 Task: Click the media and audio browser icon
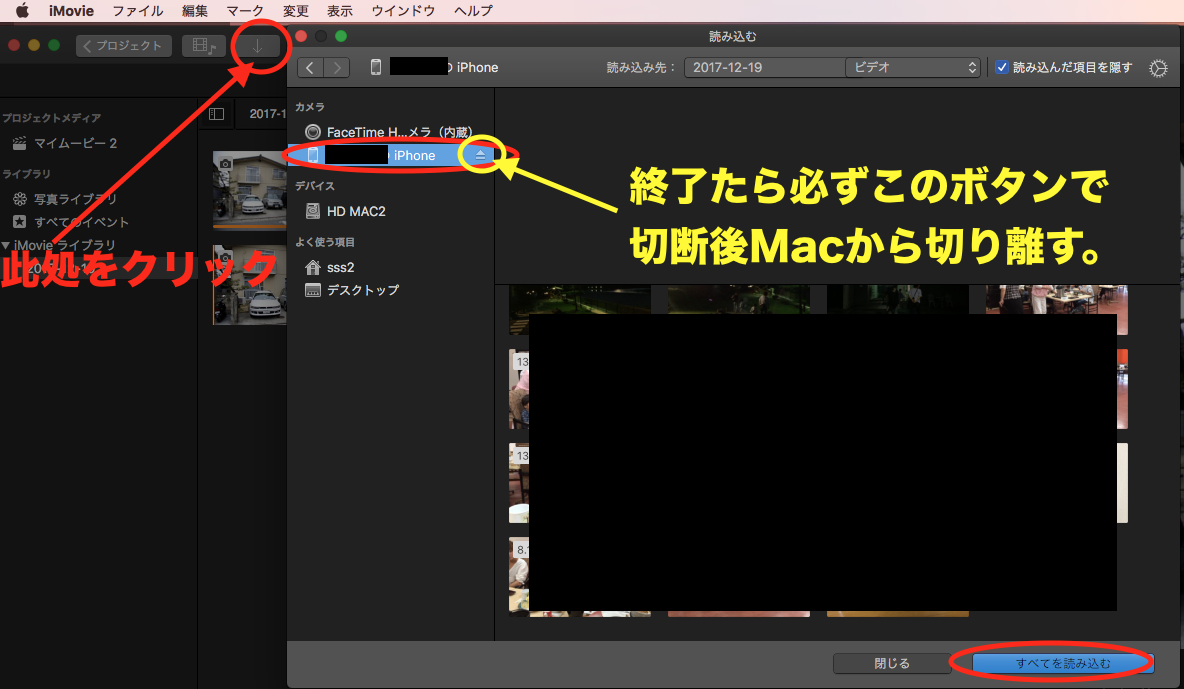coord(204,46)
